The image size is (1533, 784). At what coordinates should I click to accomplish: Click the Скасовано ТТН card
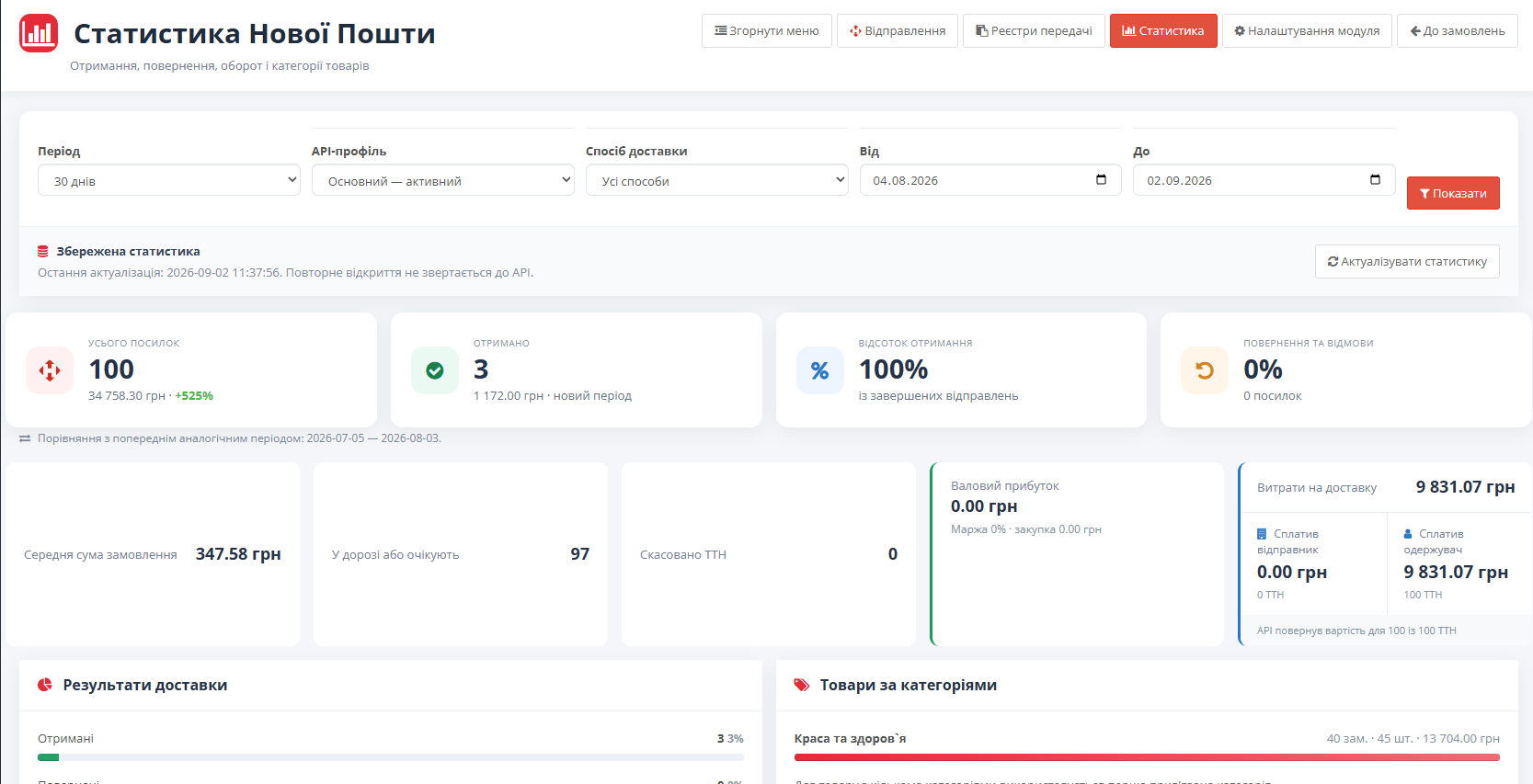pyautogui.click(x=769, y=554)
